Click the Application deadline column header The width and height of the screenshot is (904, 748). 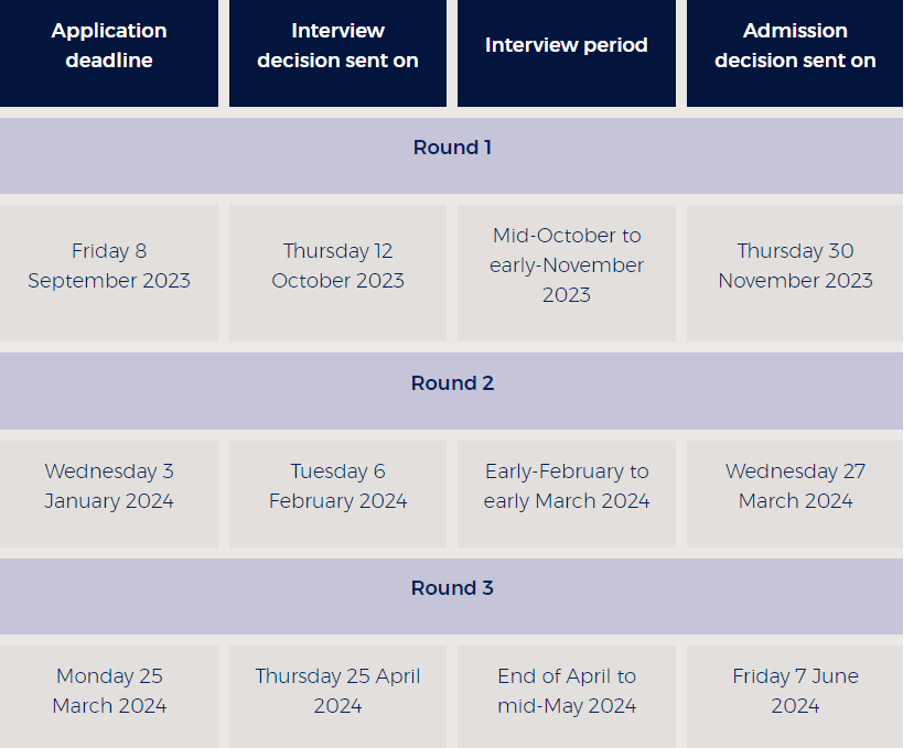(109, 46)
